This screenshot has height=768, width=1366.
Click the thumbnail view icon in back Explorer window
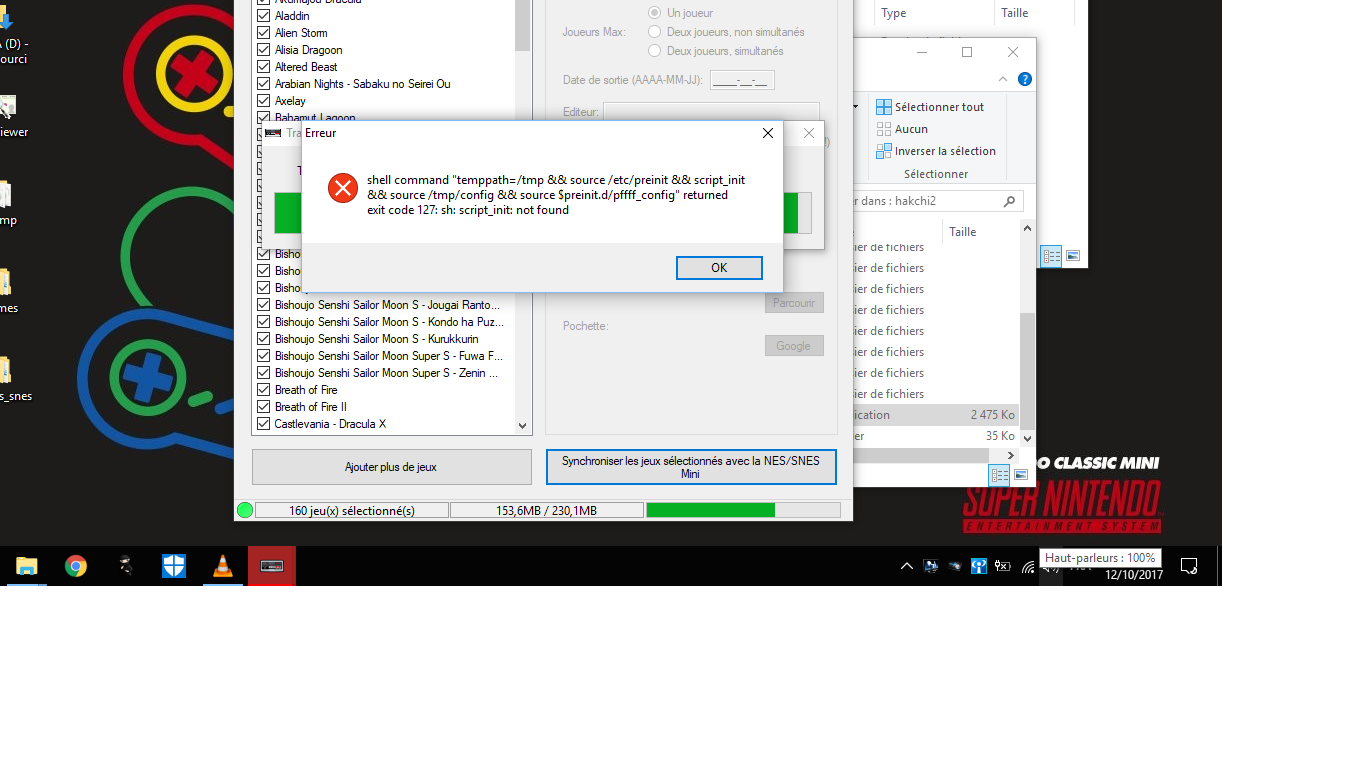1073,256
